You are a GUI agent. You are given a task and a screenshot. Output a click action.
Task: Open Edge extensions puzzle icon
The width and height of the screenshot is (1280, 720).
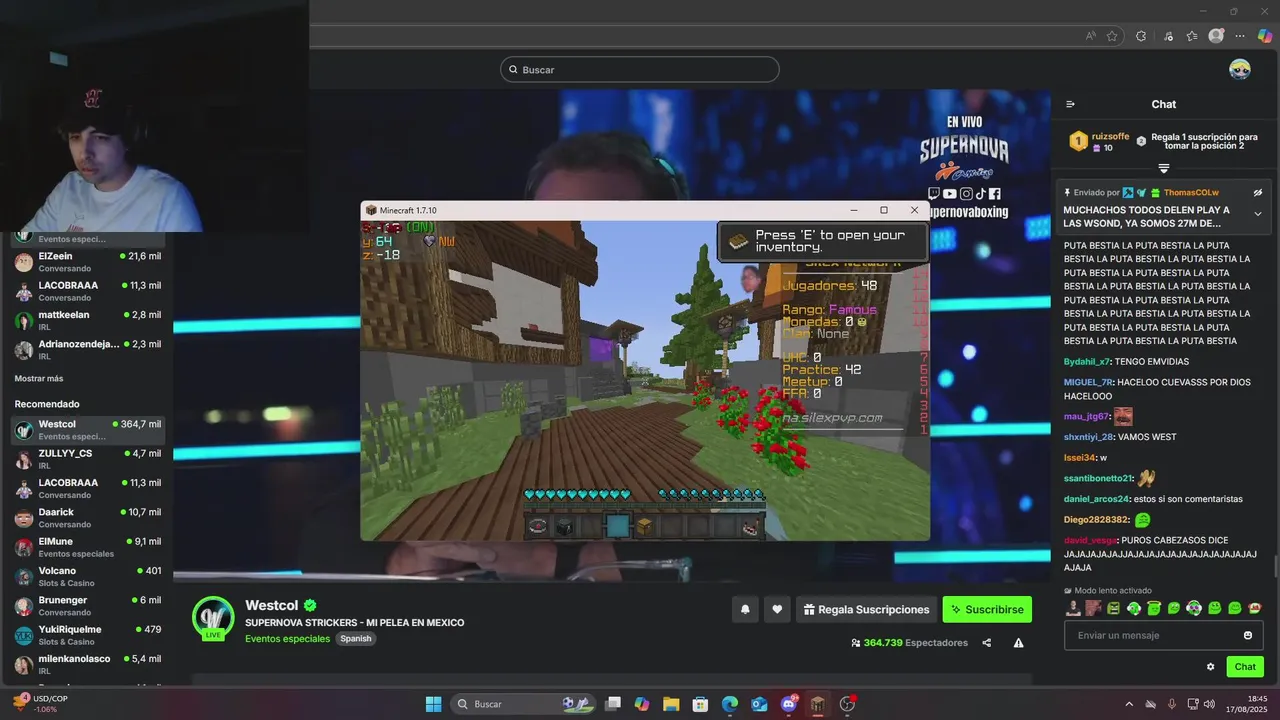(x=1141, y=36)
